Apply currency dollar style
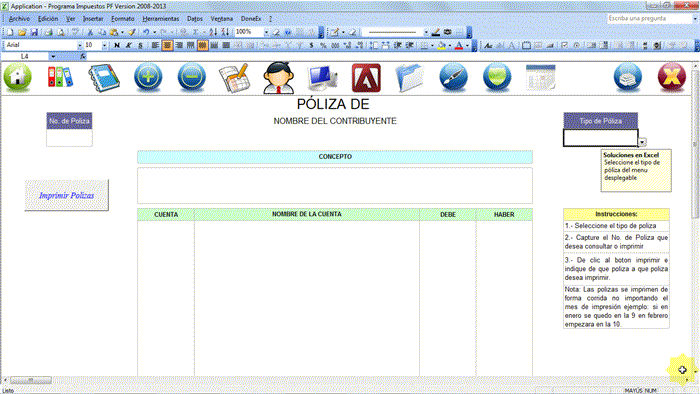The height and width of the screenshot is (394, 700). tap(311, 45)
